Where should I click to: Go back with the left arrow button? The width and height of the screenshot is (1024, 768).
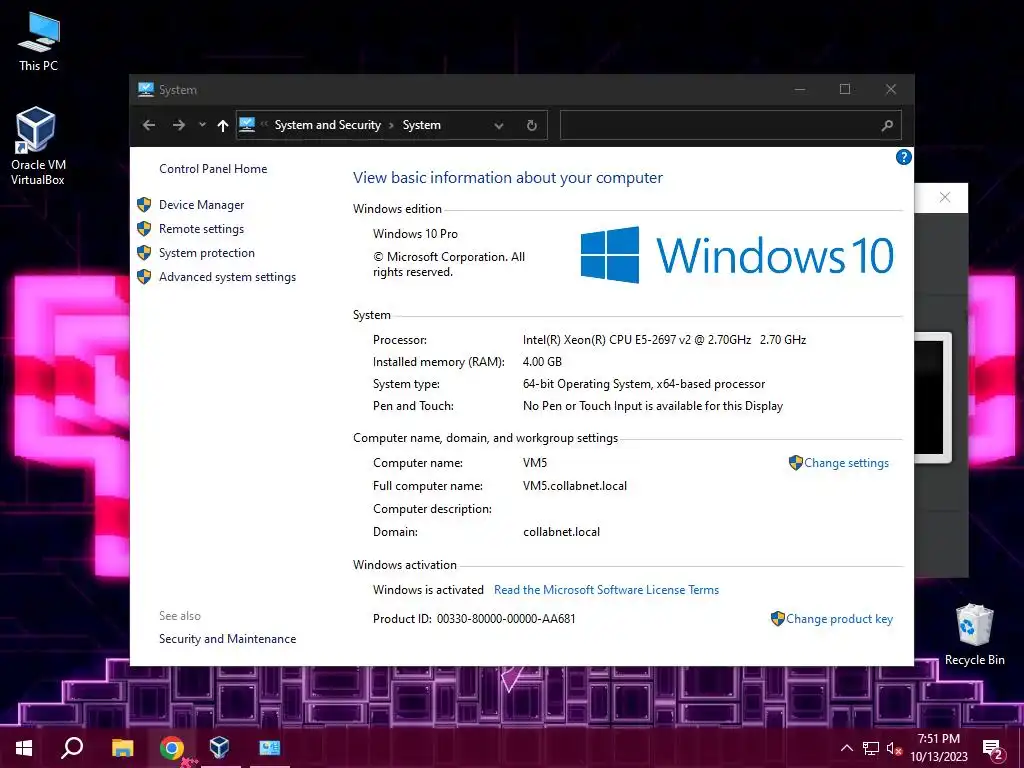pyautogui.click(x=149, y=125)
